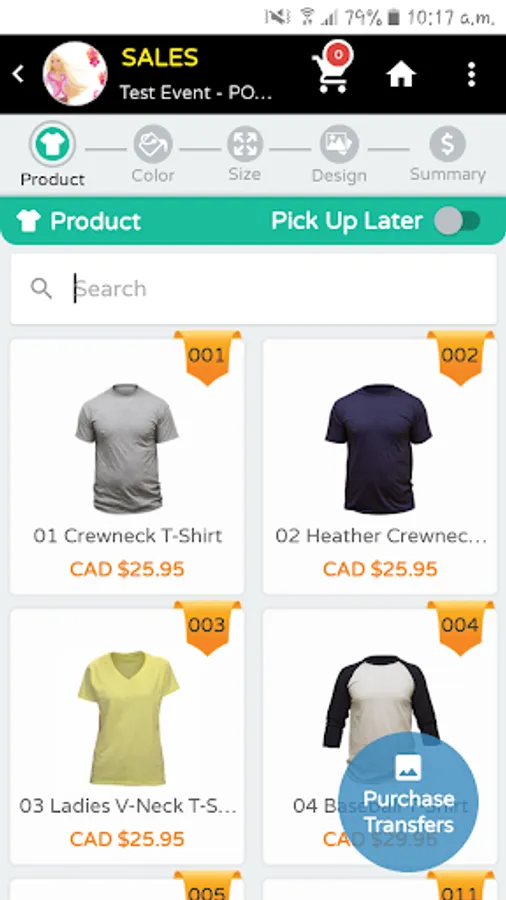Tap the Purchase Transfers floating button
This screenshot has height=900, width=506.
(x=408, y=802)
